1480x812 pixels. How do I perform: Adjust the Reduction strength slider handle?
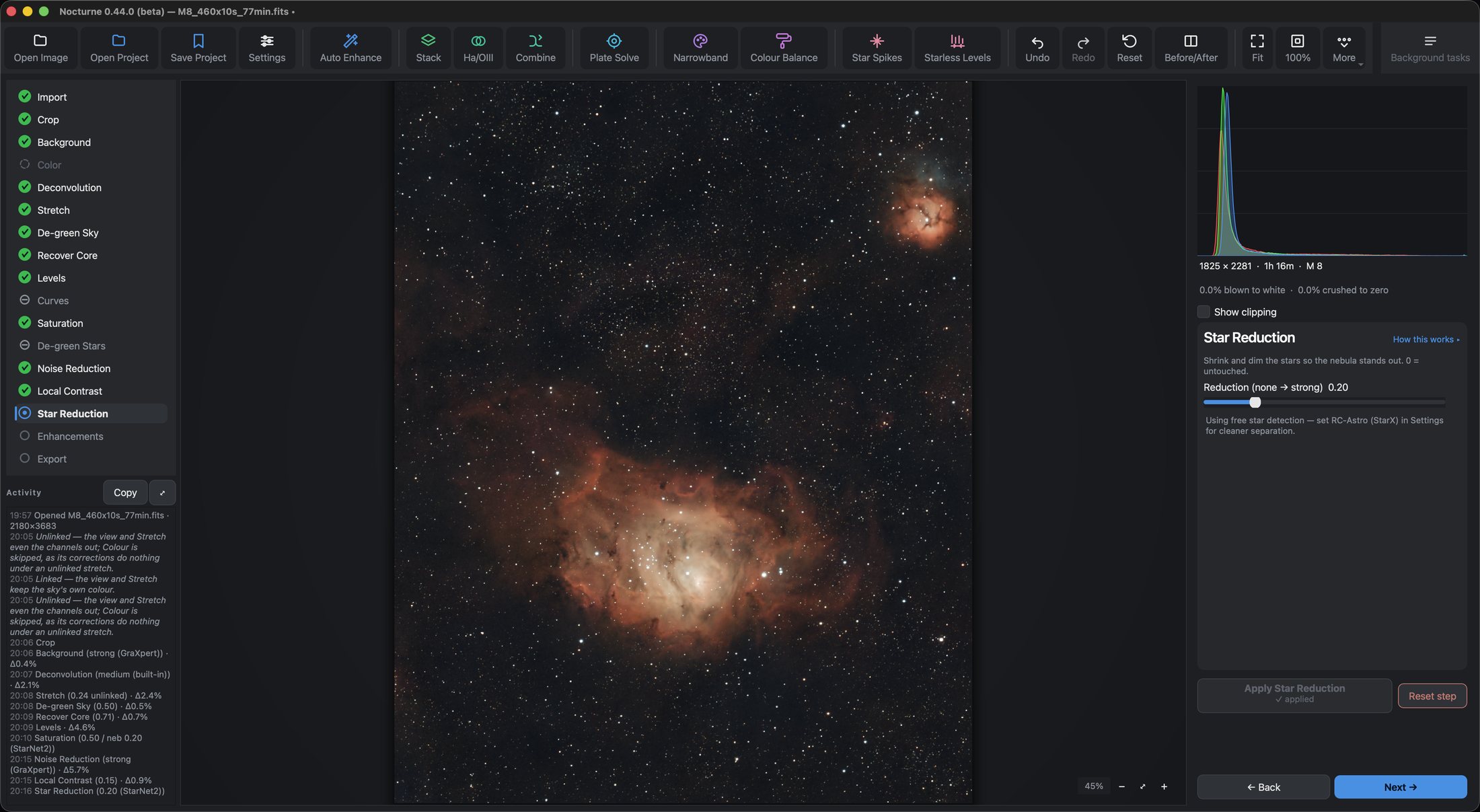[1255, 402]
